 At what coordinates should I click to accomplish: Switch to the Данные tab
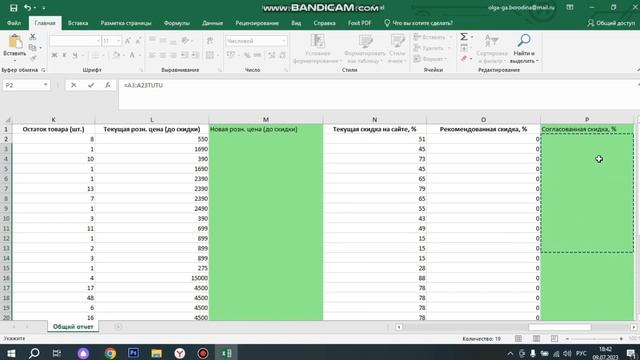[212, 23]
